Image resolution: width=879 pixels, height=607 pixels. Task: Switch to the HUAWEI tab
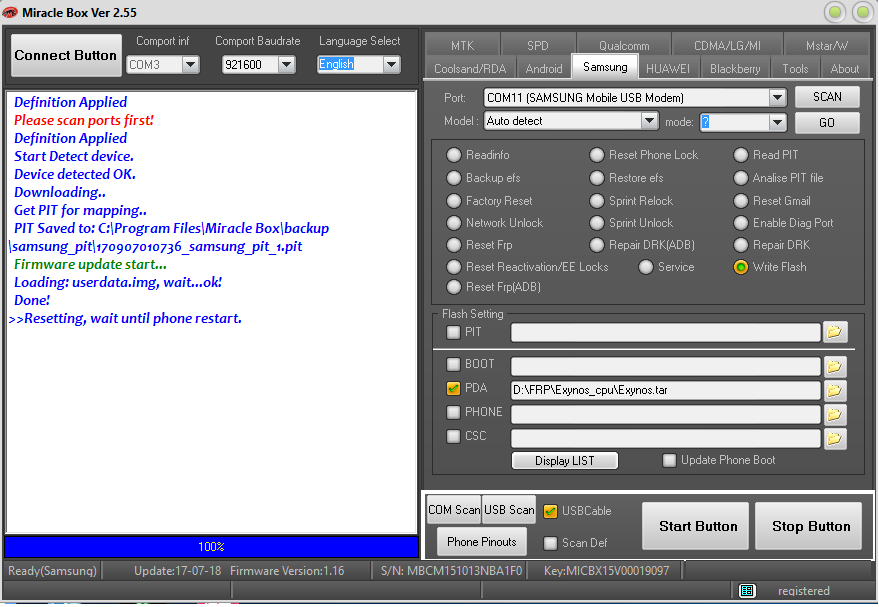[668, 68]
